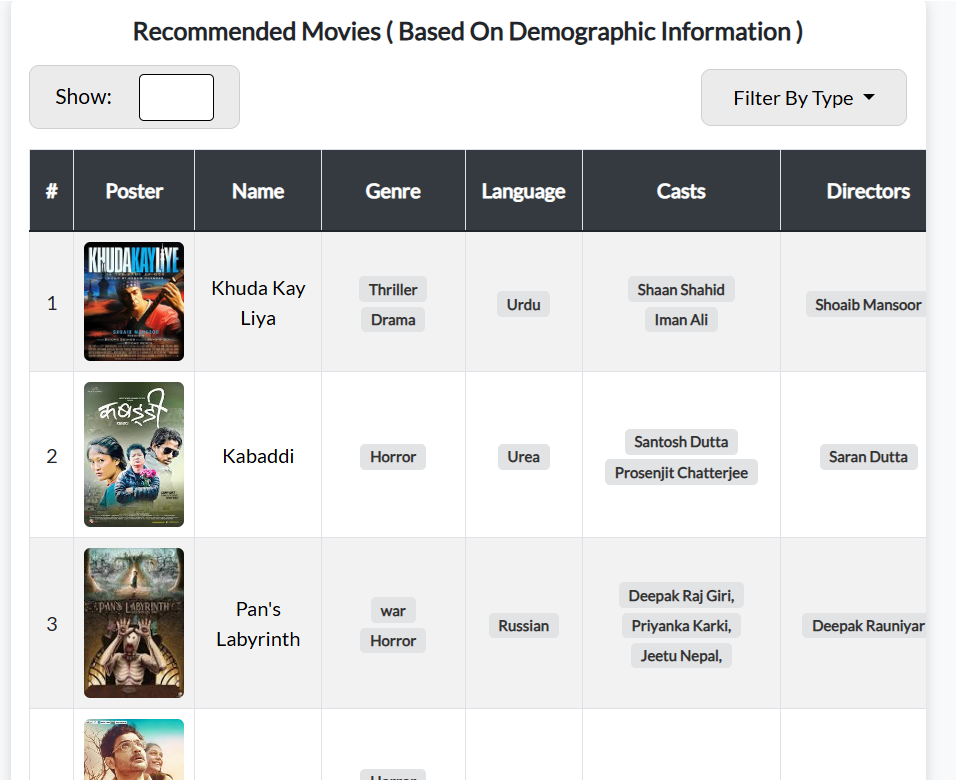Click the Genre column header
The width and height of the screenshot is (956, 780).
pyautogui.click(x=393, y=191)
